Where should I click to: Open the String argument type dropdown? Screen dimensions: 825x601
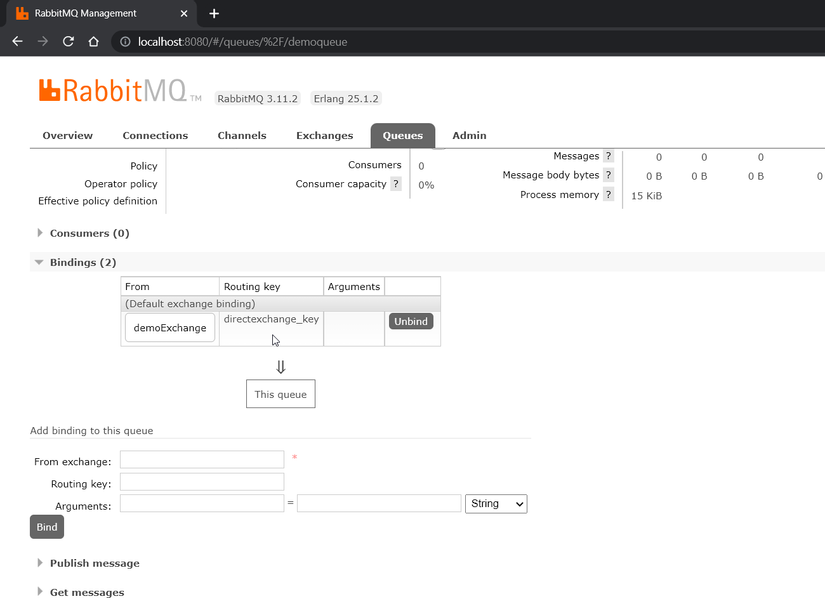[495, 503]
